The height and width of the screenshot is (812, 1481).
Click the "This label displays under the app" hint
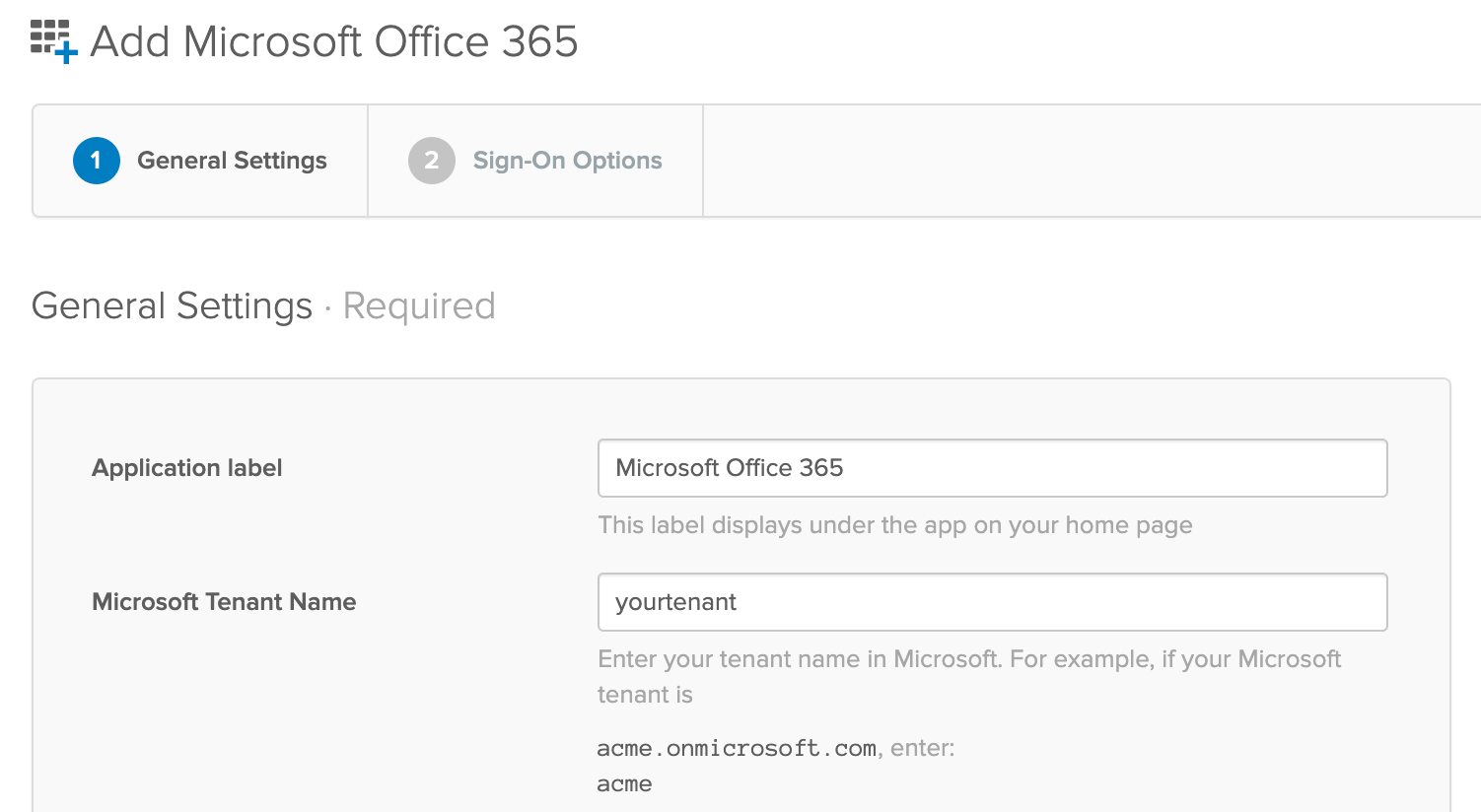pos(894,525)
